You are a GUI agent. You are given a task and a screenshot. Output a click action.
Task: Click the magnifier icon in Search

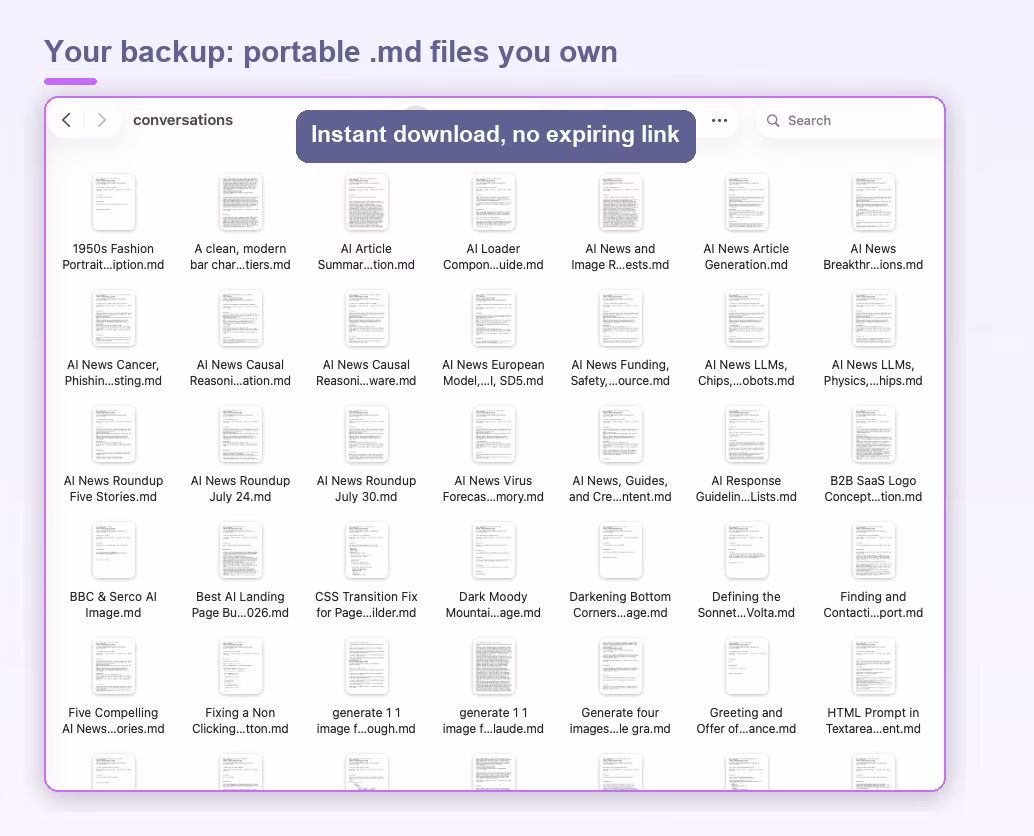pos(773,121)
